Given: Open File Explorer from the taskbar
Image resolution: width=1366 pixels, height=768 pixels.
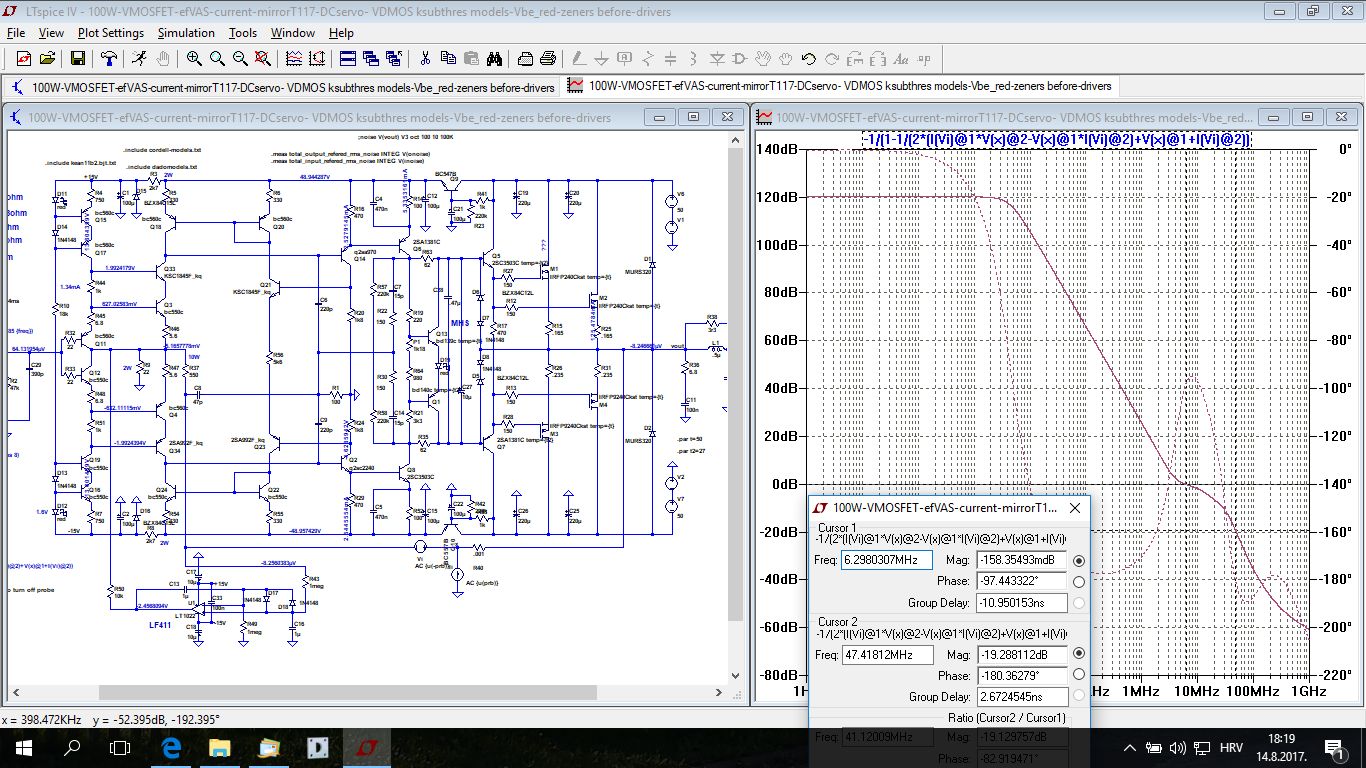Looking at the screenshot, I should [x=219, y=747].
